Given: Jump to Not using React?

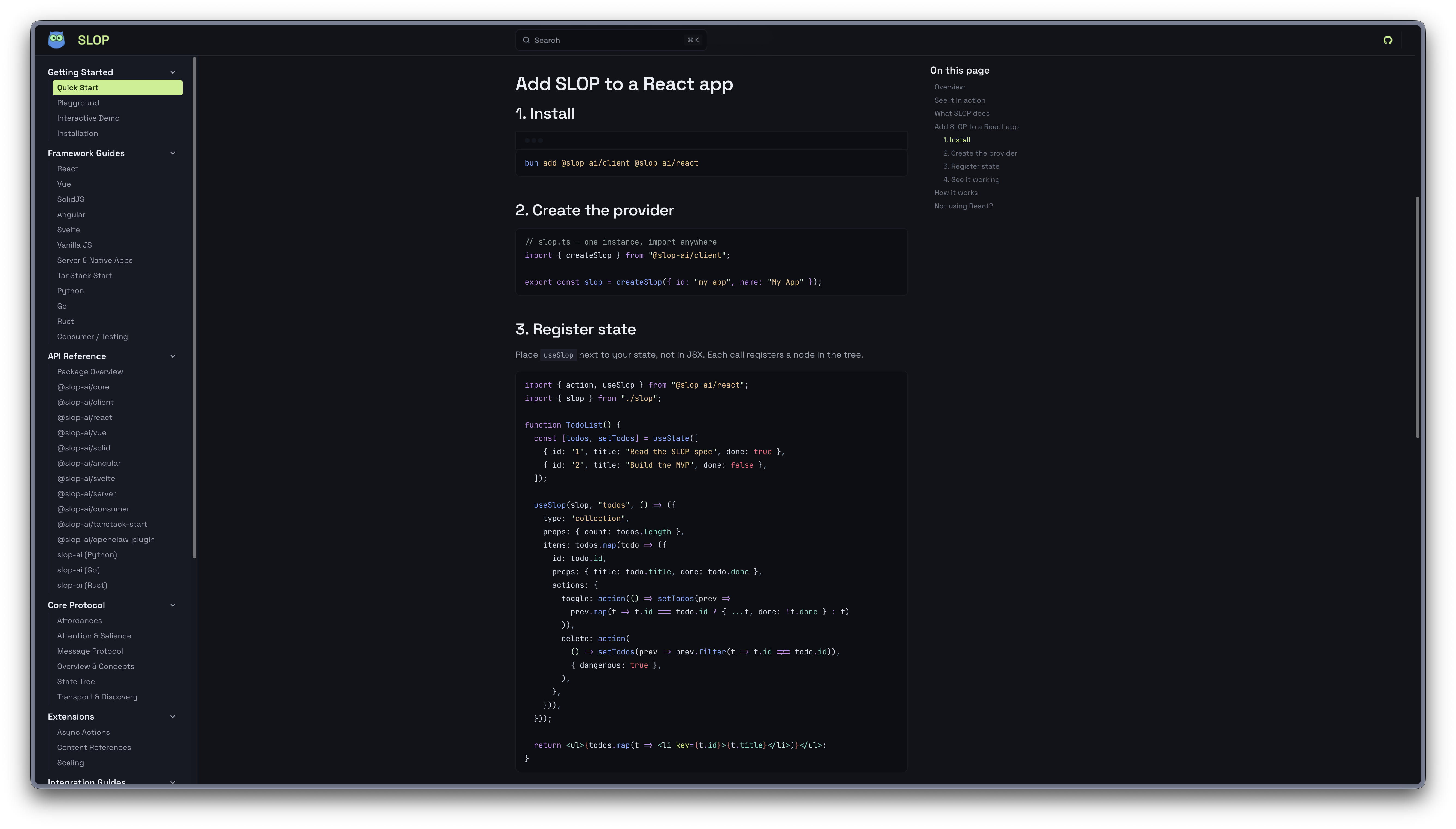Looking at the screenshot, I should click(963, 206).
